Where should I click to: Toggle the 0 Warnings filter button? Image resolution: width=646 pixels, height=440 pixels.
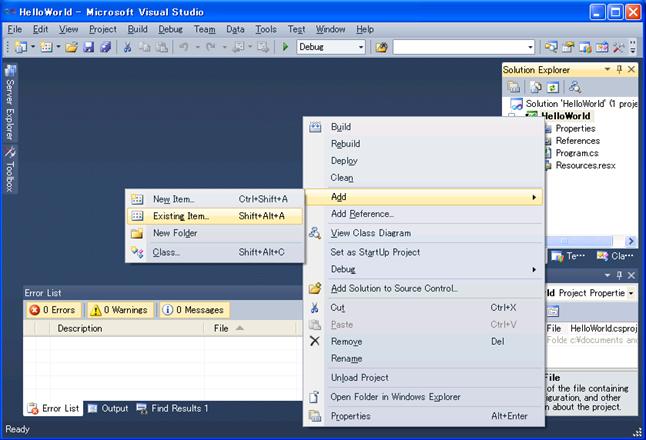(119, 310)
